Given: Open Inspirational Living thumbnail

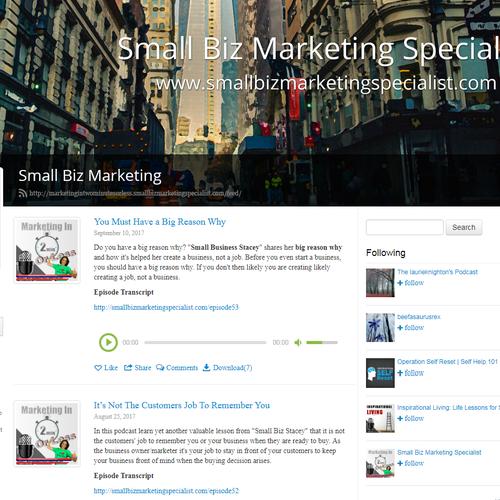Looking at the screenshot, I should click(380, 418).
